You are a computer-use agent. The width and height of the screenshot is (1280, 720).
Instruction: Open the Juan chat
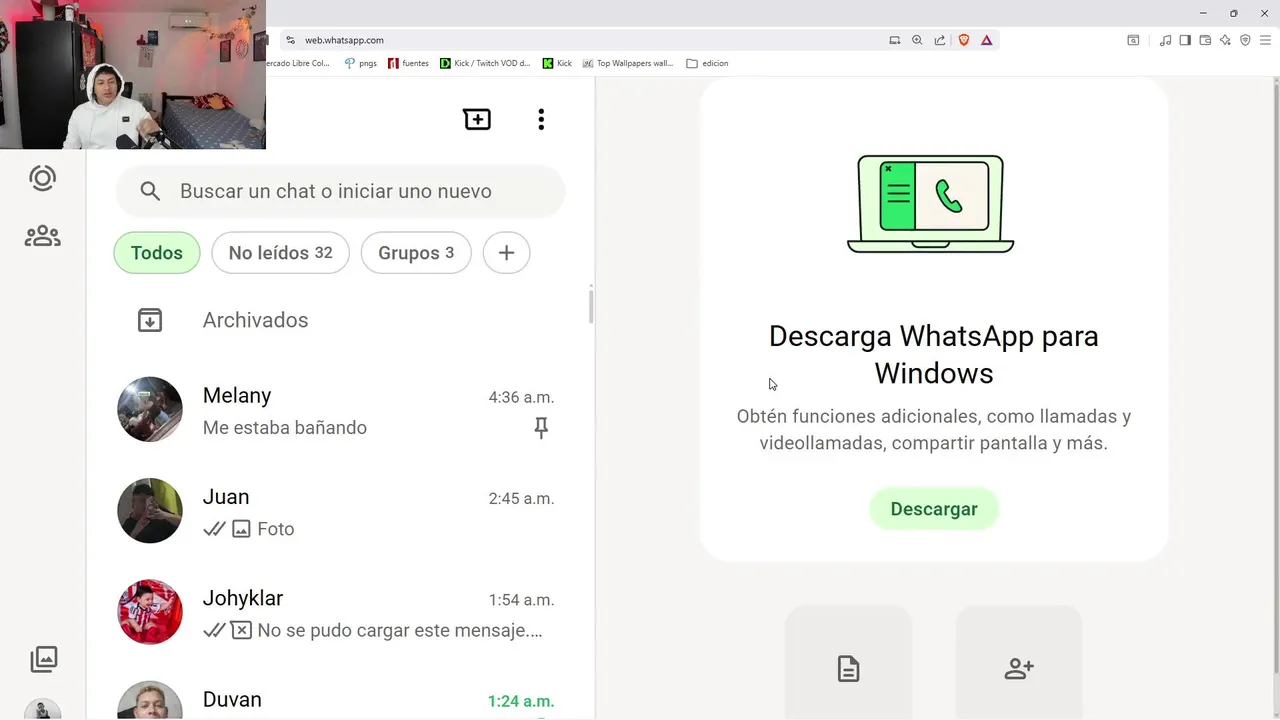(340, 512)
